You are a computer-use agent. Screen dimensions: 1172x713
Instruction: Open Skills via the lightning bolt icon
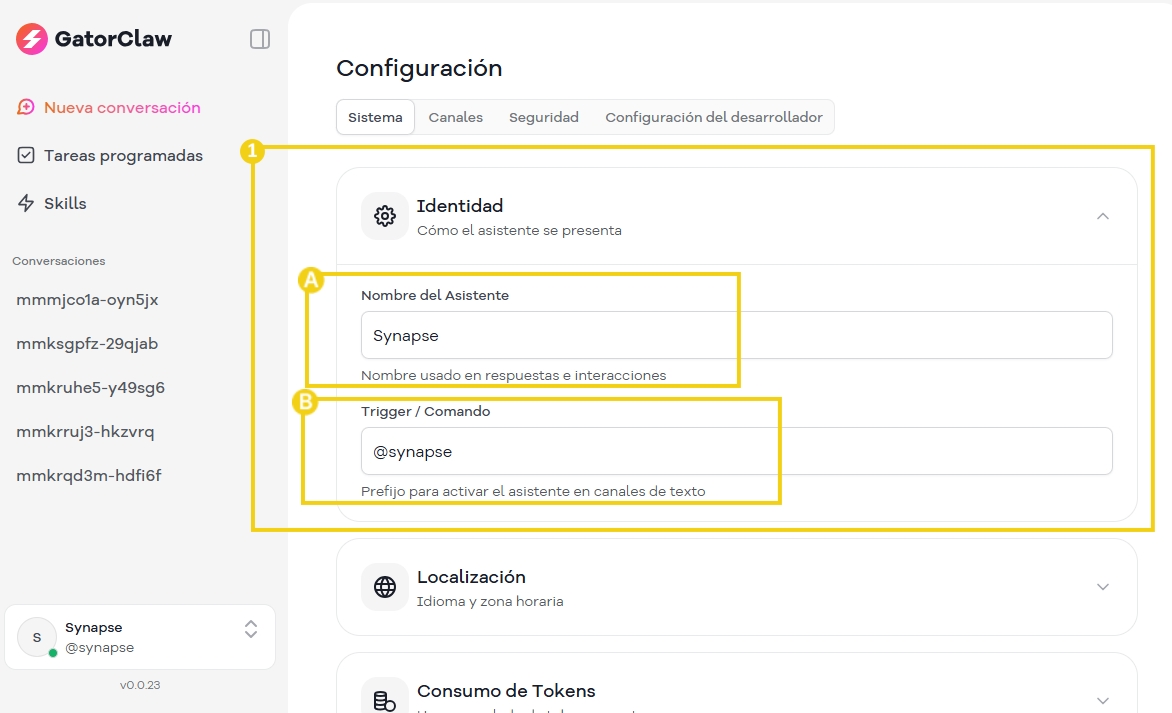[x=25, y=203]
